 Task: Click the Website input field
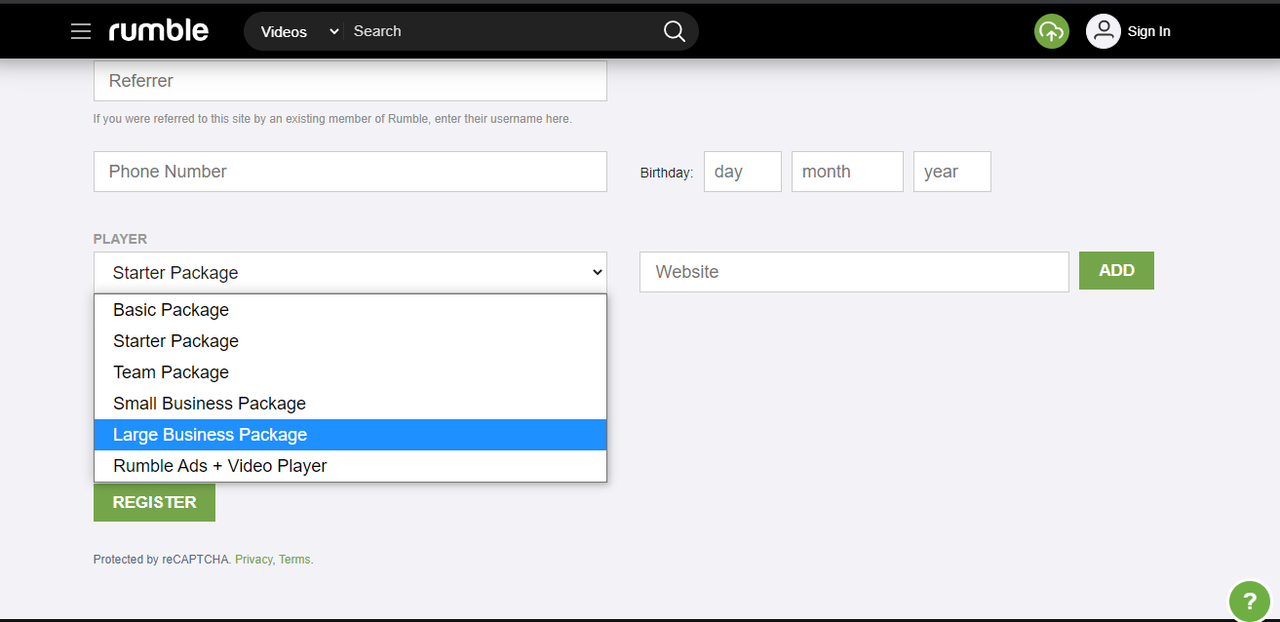pyautogui.click(x=854, y=272)
